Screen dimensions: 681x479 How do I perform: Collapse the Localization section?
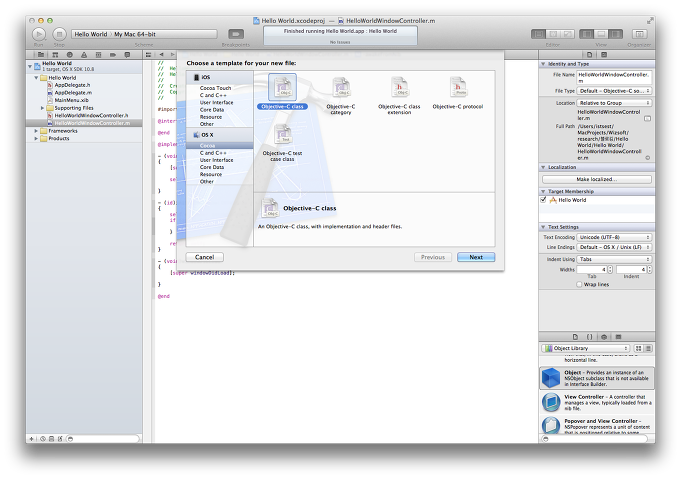pos(543,167)
